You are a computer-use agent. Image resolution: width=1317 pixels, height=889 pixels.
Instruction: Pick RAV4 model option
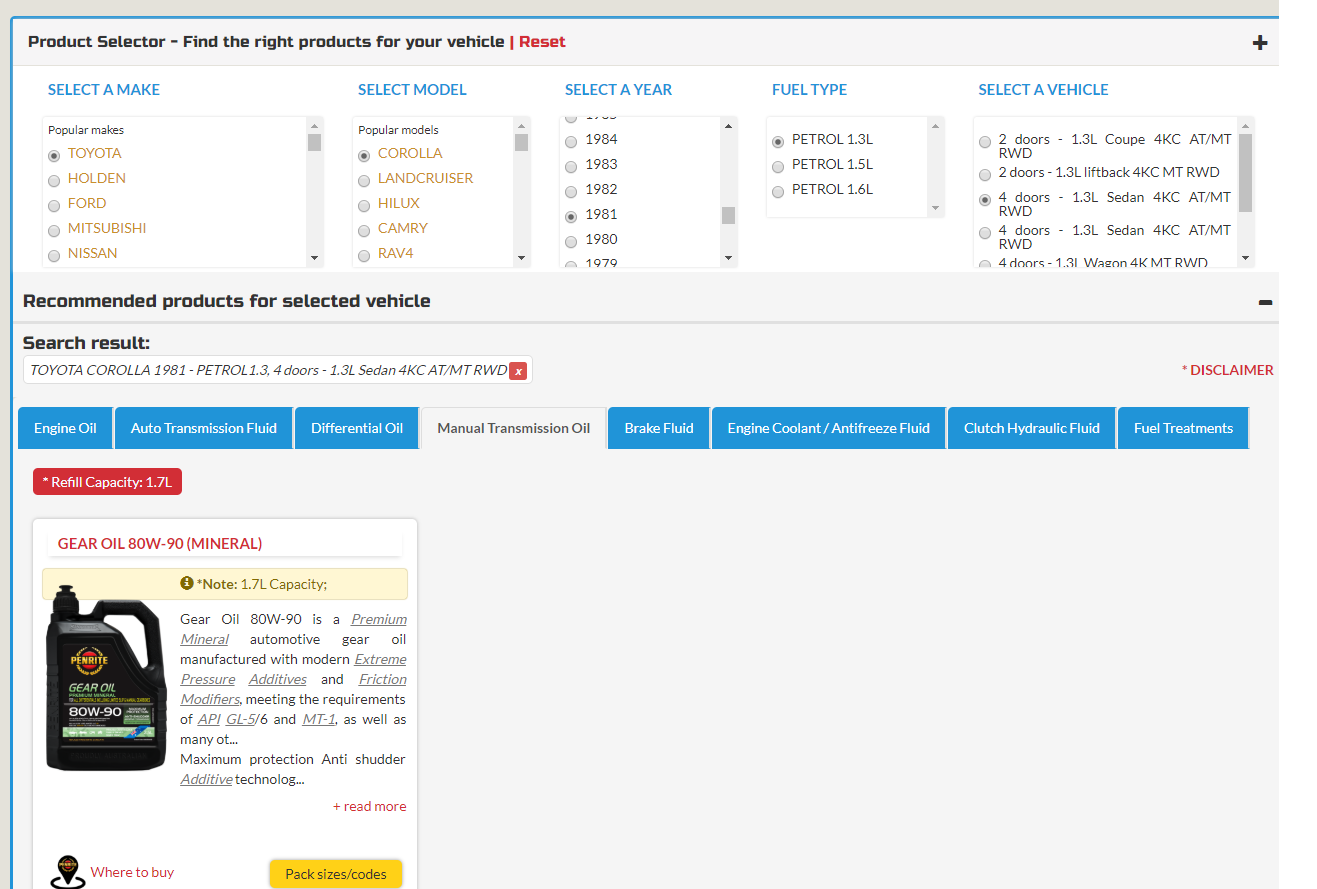tap(364, 256)
